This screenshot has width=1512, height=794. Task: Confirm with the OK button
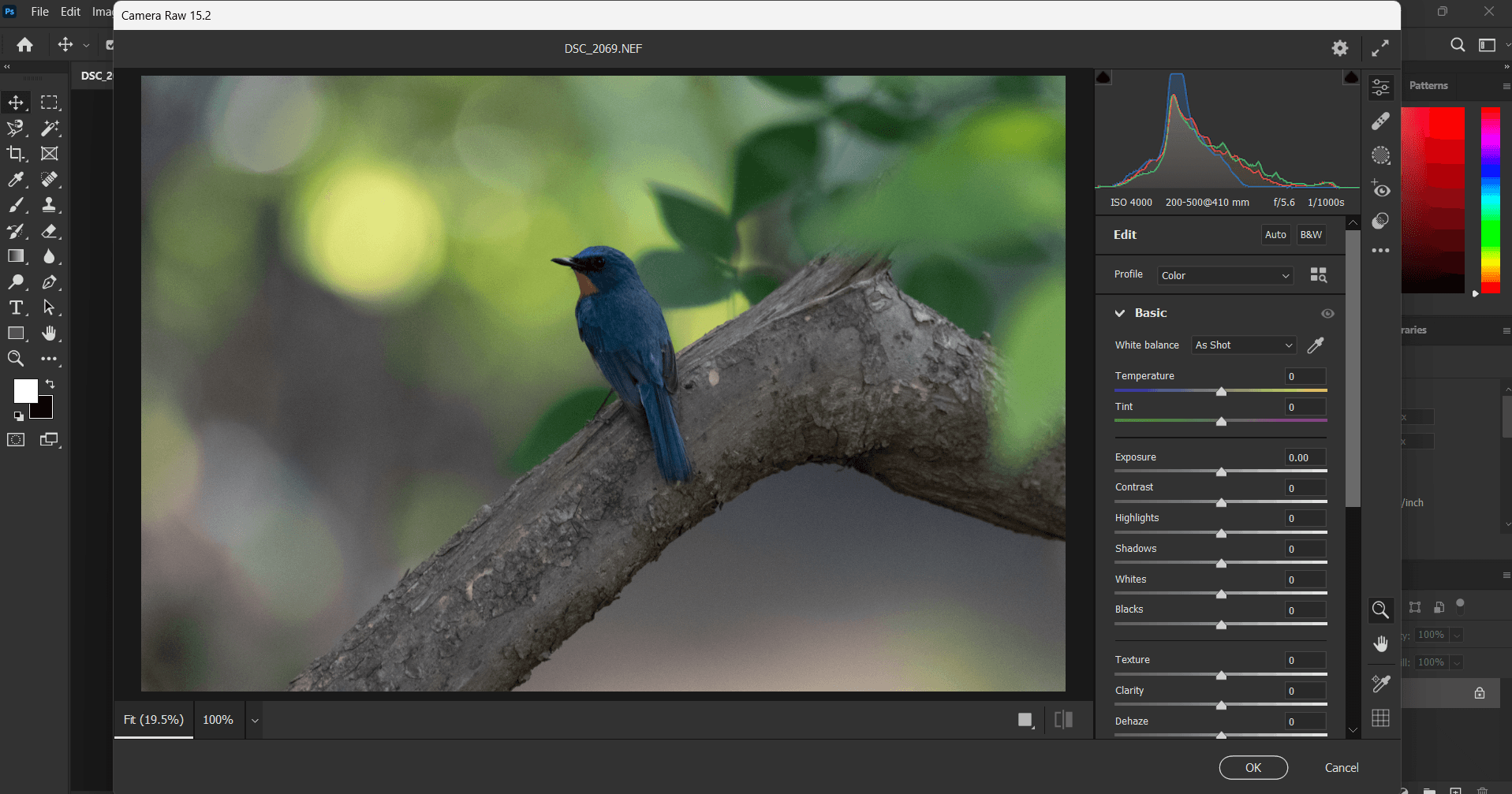pos(1253,768)
